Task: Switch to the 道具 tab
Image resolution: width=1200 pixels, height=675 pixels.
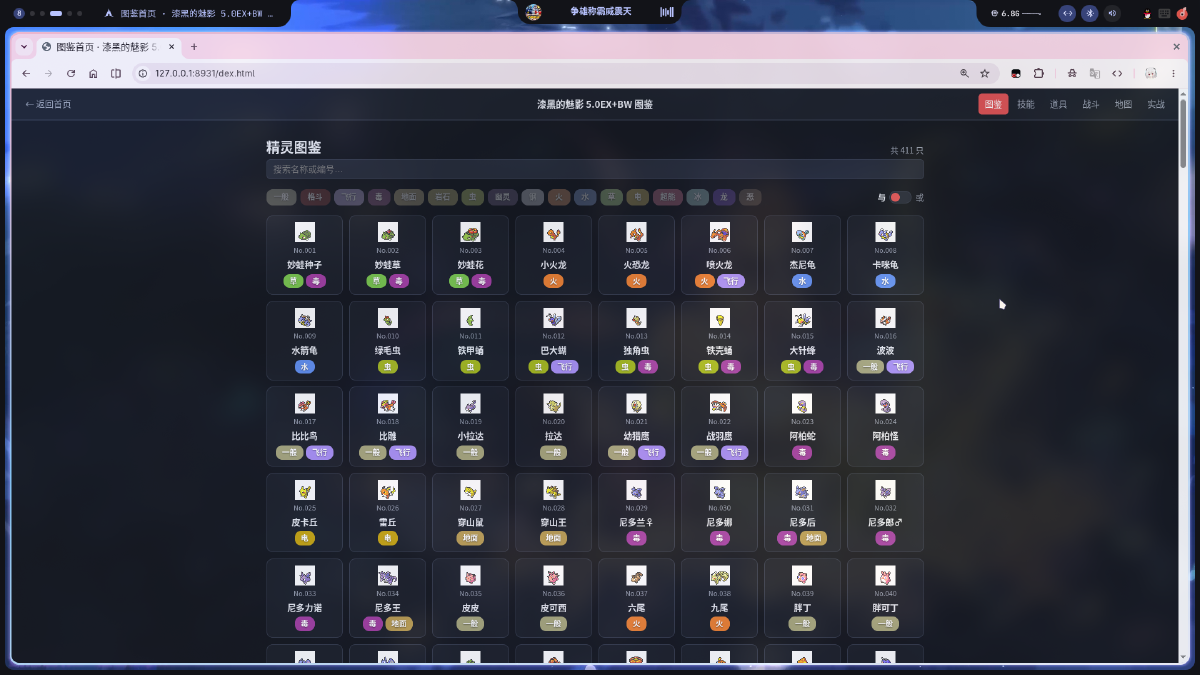Action: coord(1058,104)
